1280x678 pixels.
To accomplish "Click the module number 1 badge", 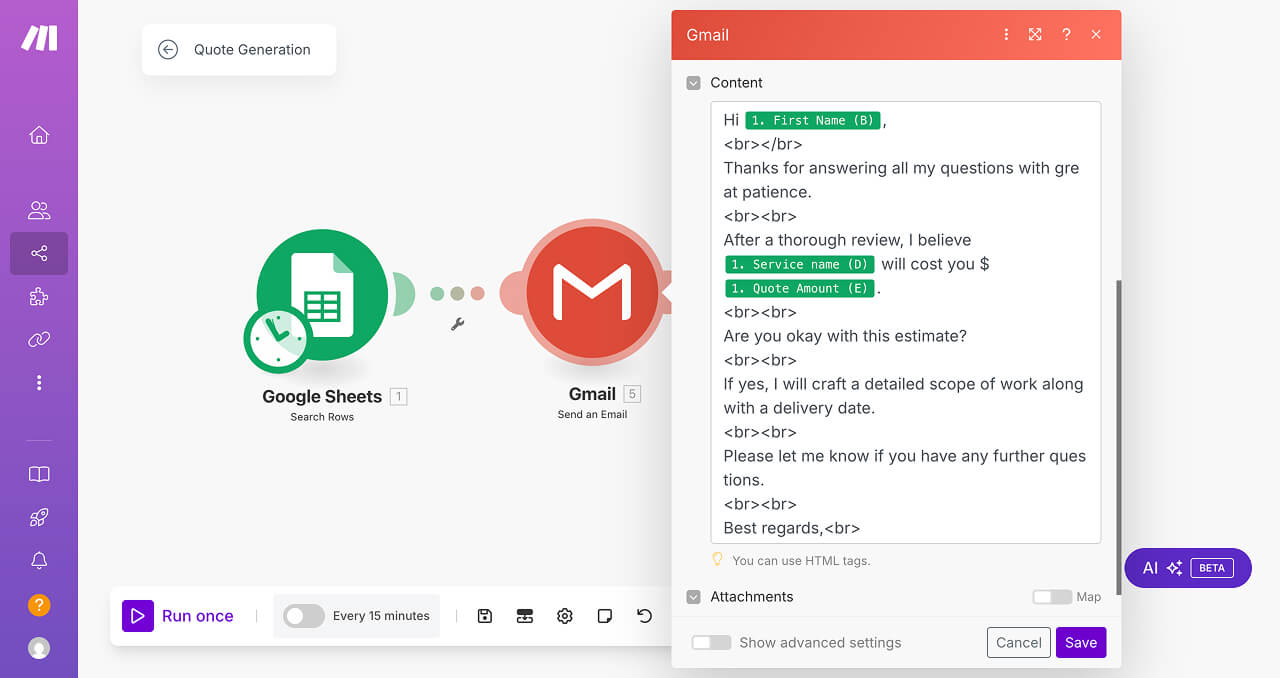I will 398,396.
